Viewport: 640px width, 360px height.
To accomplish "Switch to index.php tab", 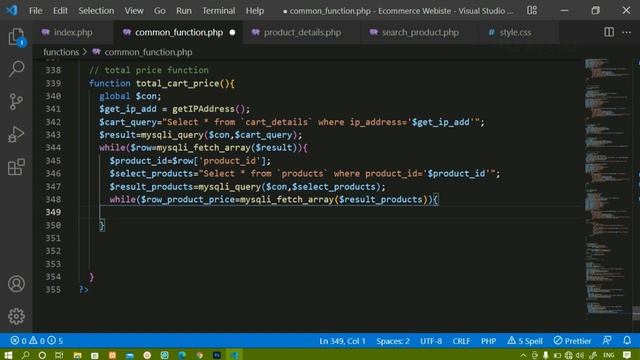I will [73, 32].
